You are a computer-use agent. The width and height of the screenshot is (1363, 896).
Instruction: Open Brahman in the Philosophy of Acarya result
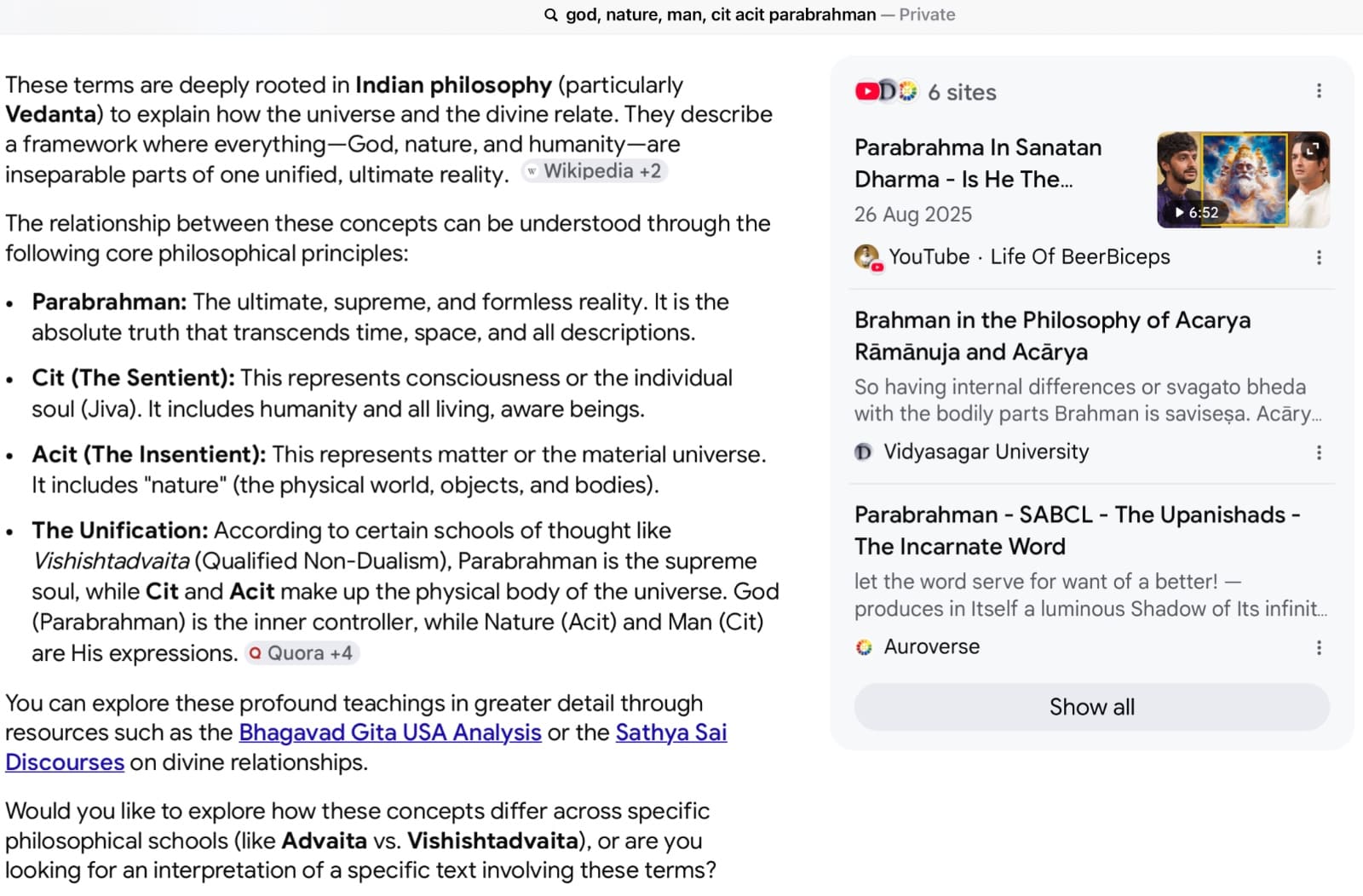pyautogui.click(x=1052, y=336)
